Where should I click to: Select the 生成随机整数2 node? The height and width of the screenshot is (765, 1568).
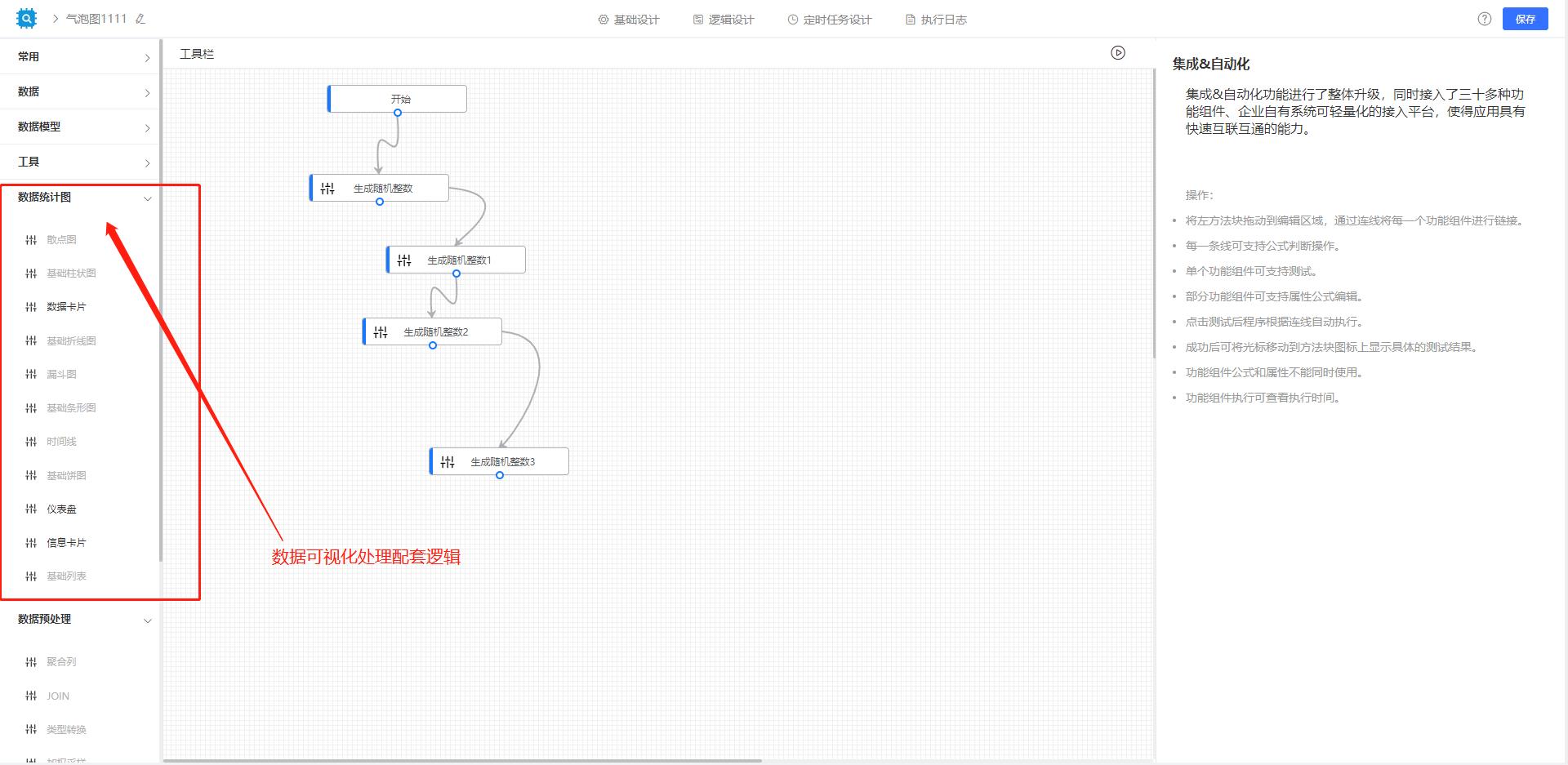[432, 331]
